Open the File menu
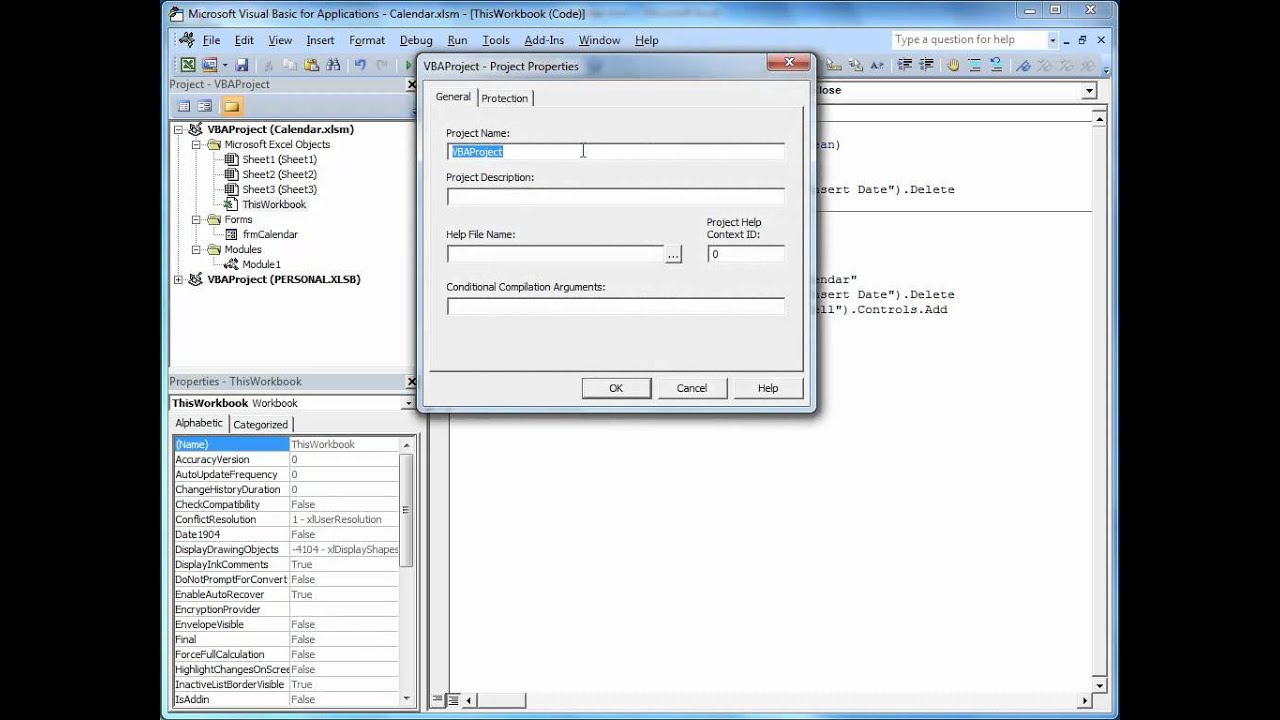 tap(211, 40)
